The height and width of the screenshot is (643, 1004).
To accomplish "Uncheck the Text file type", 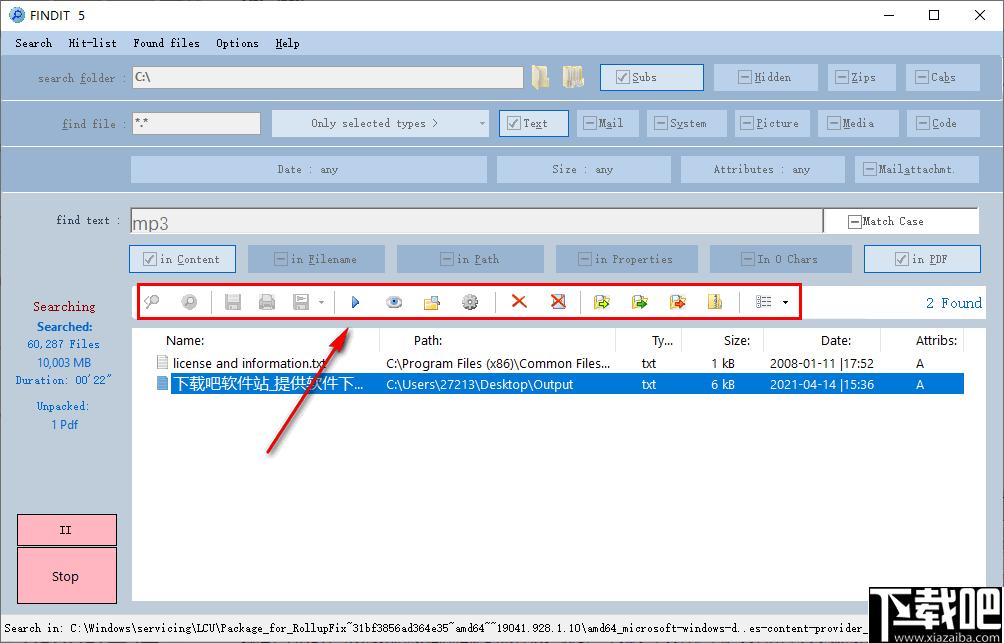I will (534, 124).
